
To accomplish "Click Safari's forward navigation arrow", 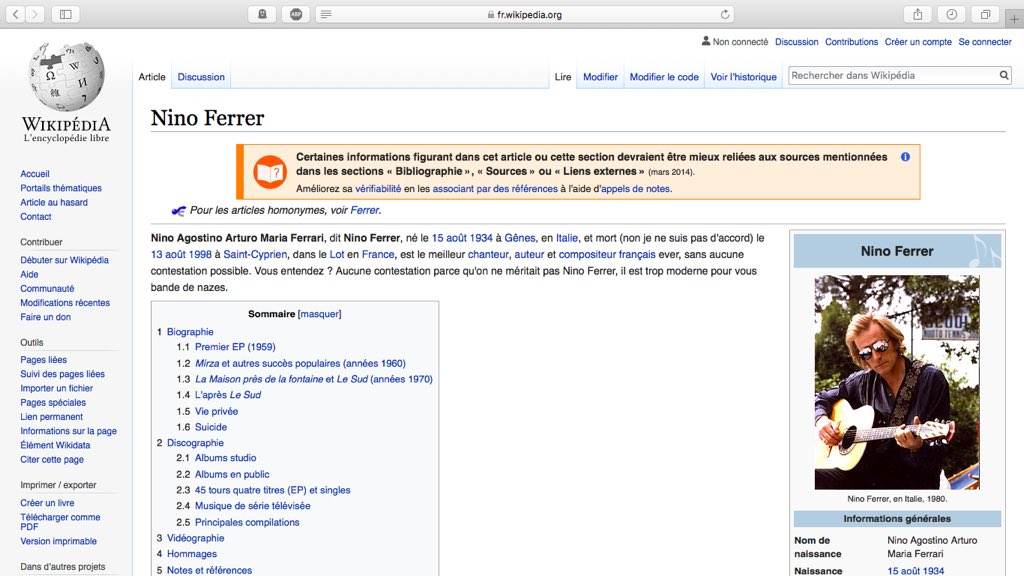I will 35,14.
